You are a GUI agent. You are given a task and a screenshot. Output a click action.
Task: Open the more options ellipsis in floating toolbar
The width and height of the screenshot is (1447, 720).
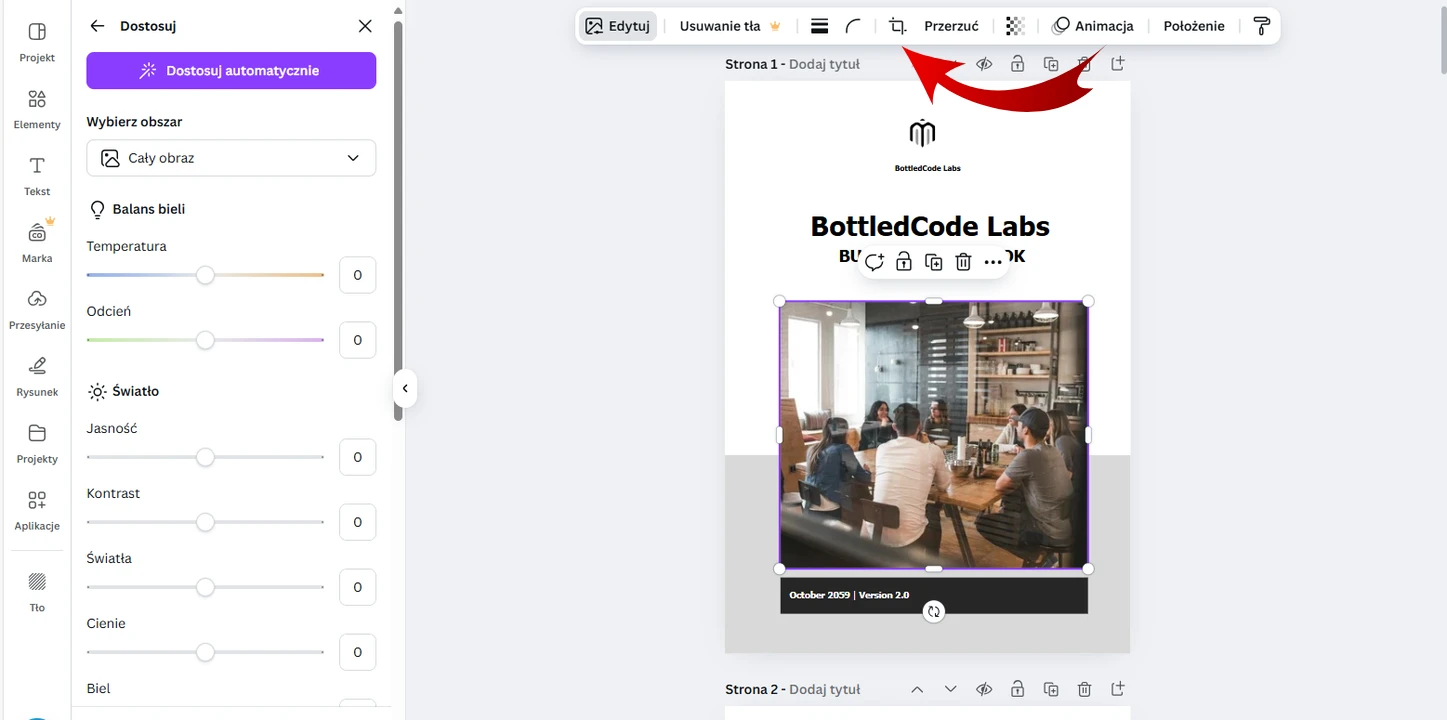(x=992, y=262)
